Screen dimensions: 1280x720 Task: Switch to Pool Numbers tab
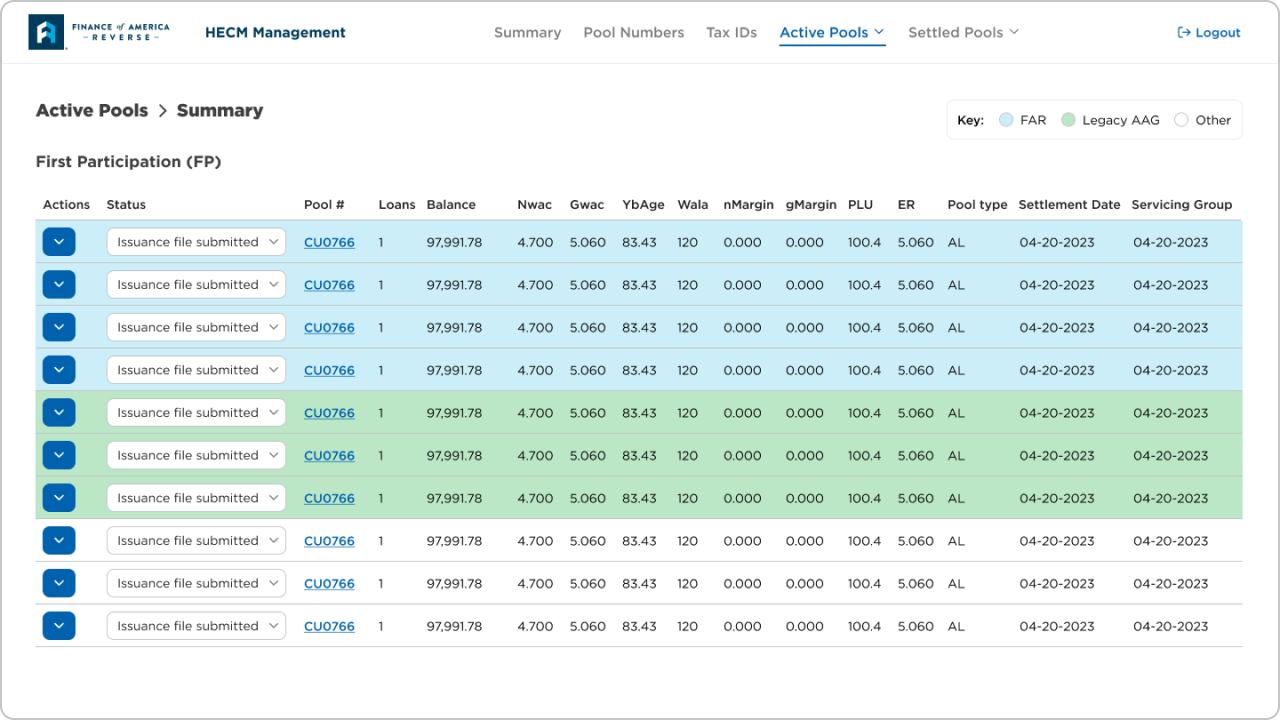(x=634, y=32)
